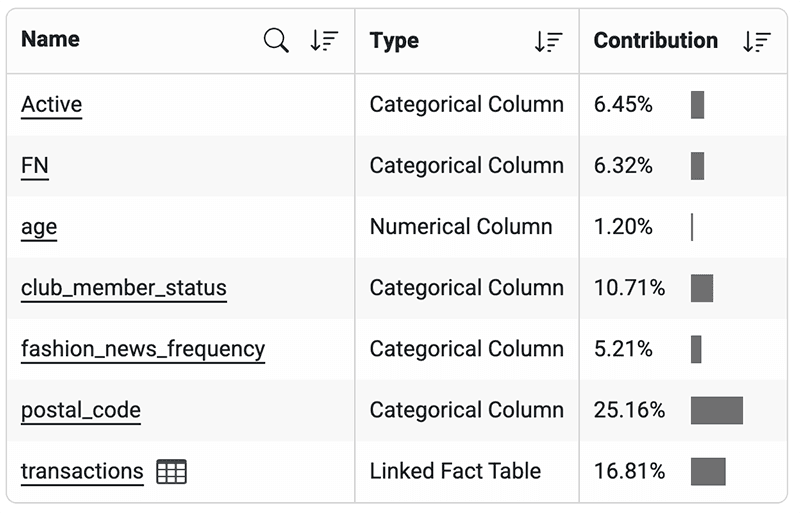Open the age column link
This screenshot has height=514, width=800.
tap(38, 227)
